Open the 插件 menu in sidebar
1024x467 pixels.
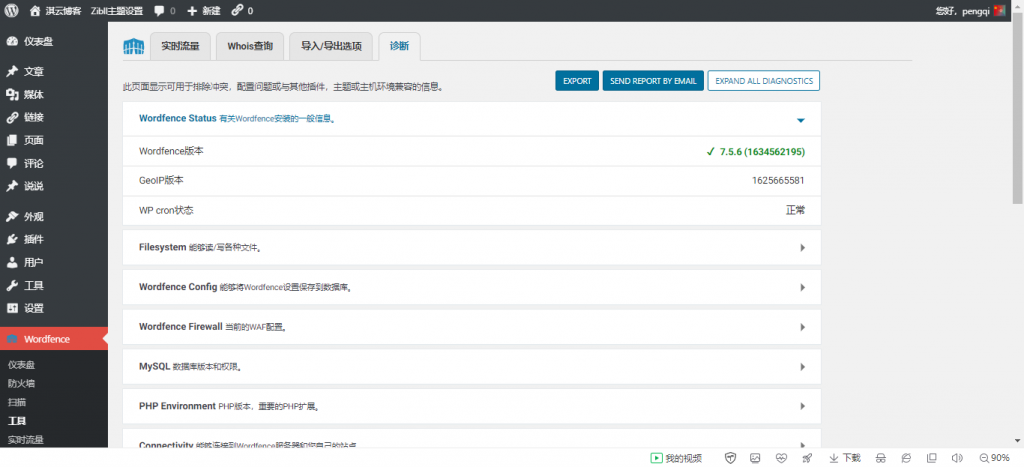[x=33, y=240]
